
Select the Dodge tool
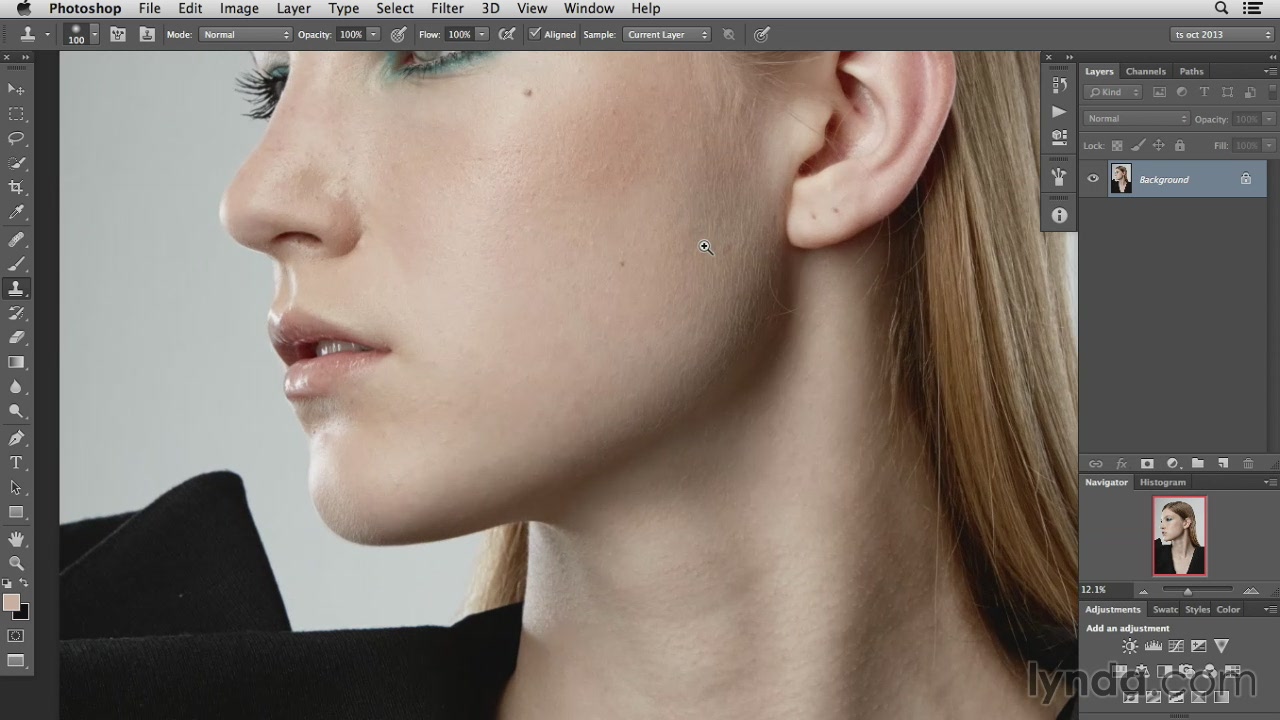tap(16, 411)
